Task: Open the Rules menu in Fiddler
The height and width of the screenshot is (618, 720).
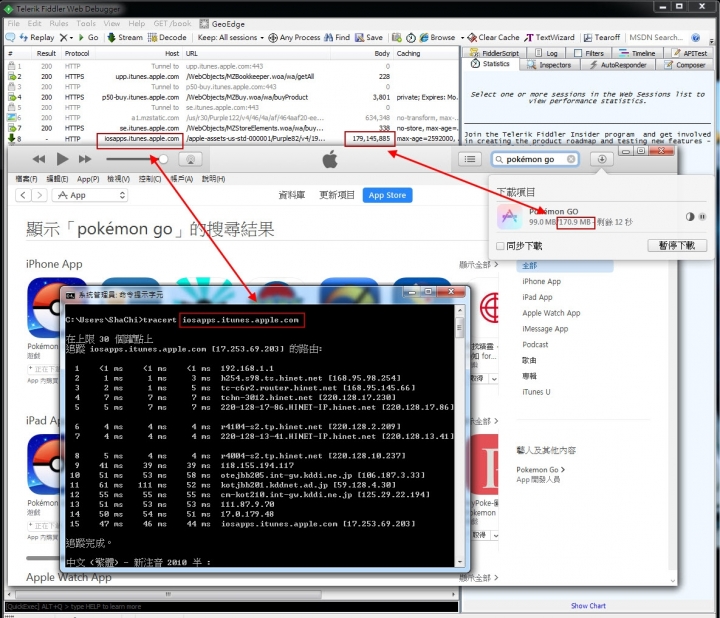Action: coord(59,23)
